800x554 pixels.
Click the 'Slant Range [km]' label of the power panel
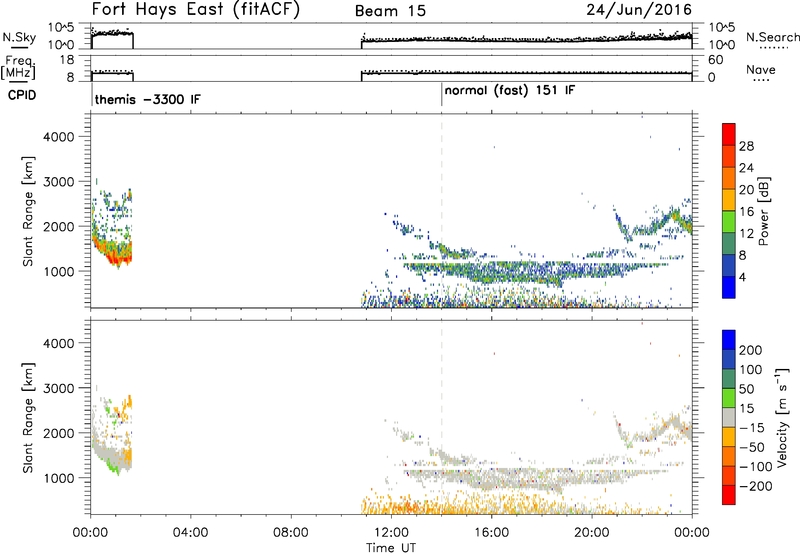tap(28, 211)
